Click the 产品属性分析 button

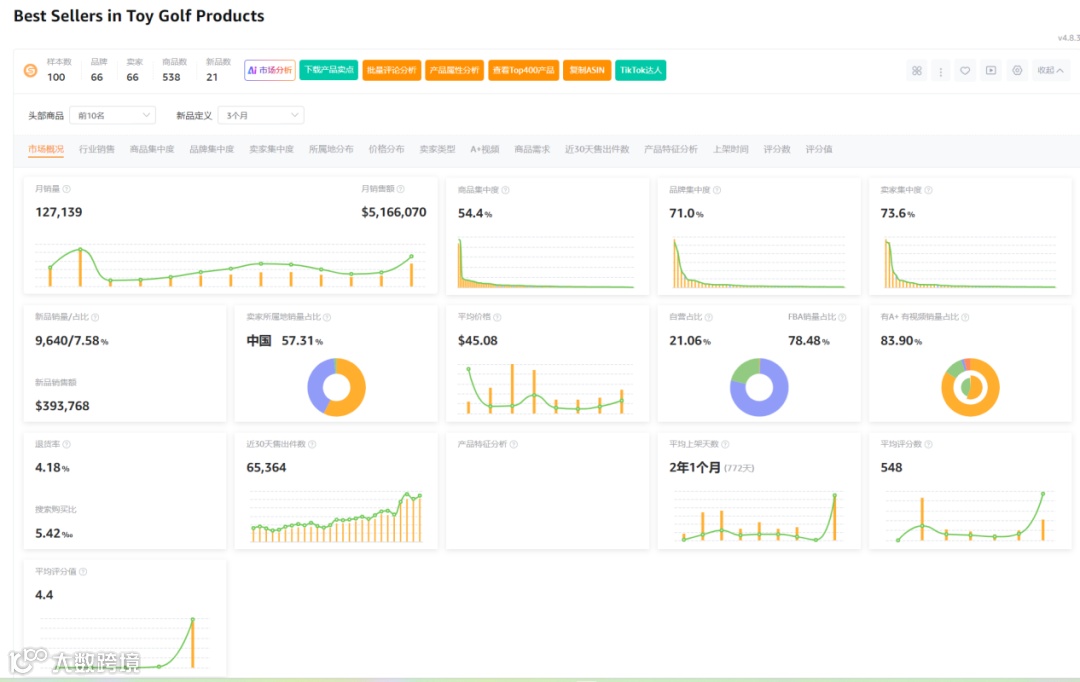(455, 70)
